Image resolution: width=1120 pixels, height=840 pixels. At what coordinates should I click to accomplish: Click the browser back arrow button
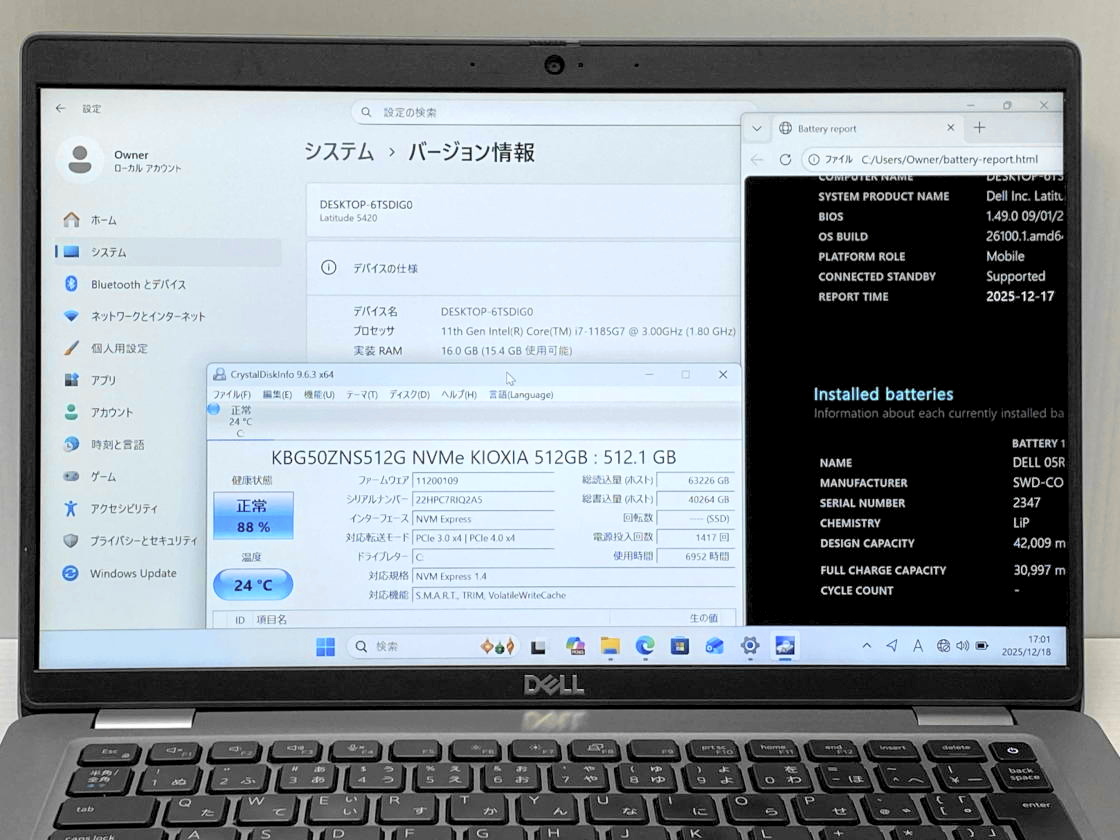757,159
